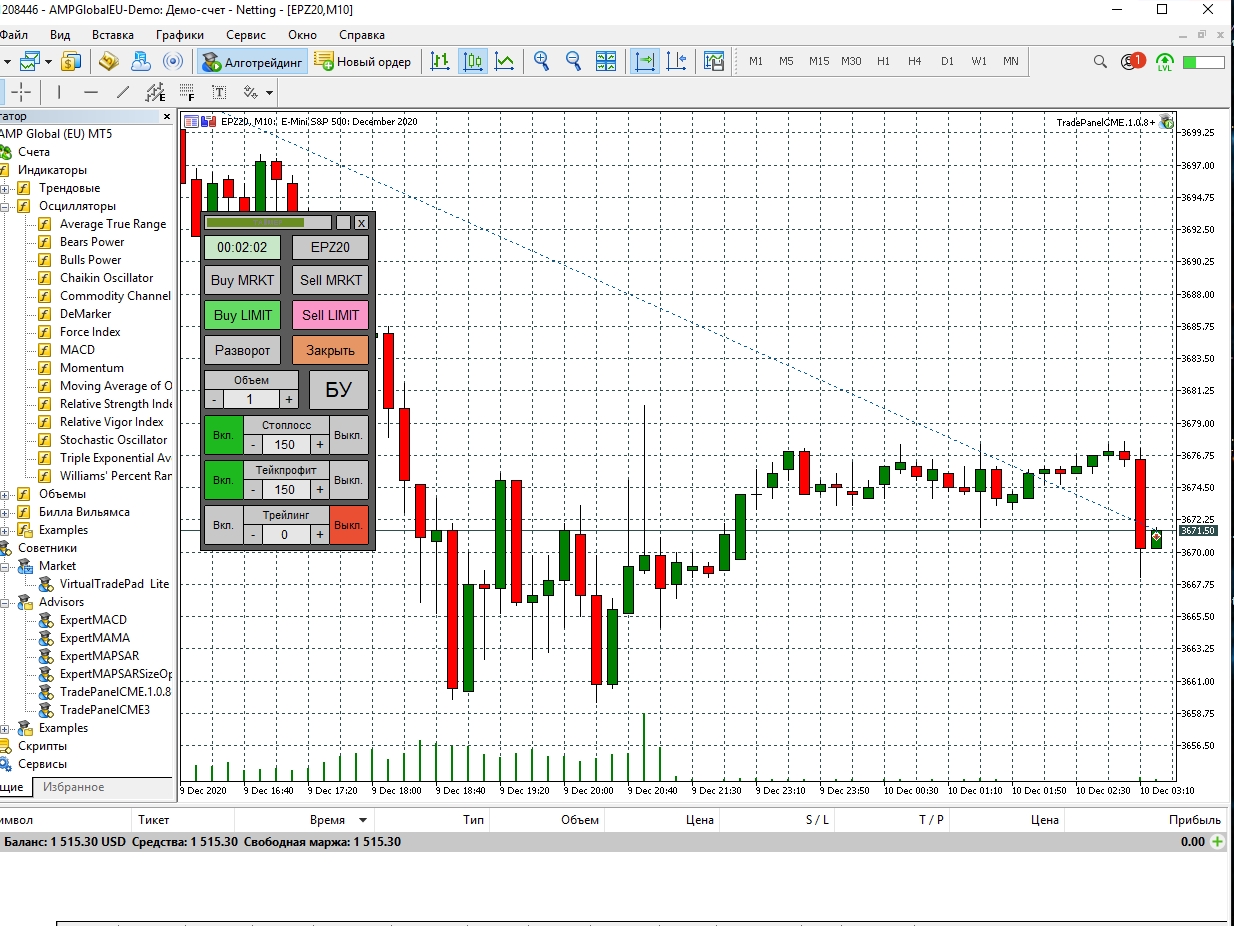Click the Buy MRKT button
Screen dimensions: 1234x926
click(242, 280)
